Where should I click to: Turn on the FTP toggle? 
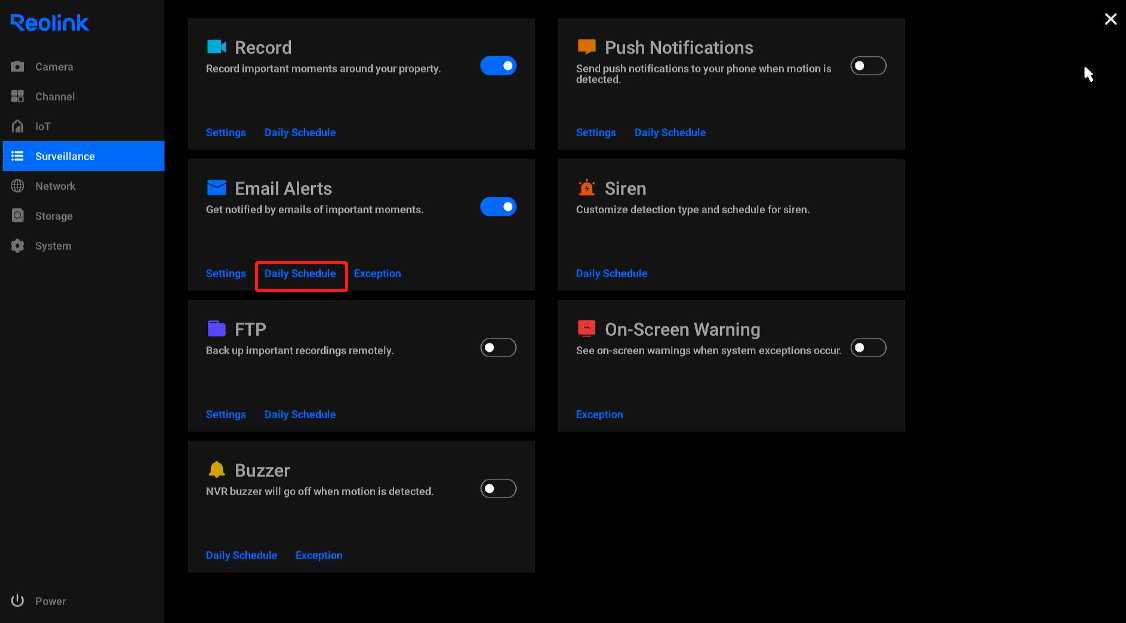point(498,347)
